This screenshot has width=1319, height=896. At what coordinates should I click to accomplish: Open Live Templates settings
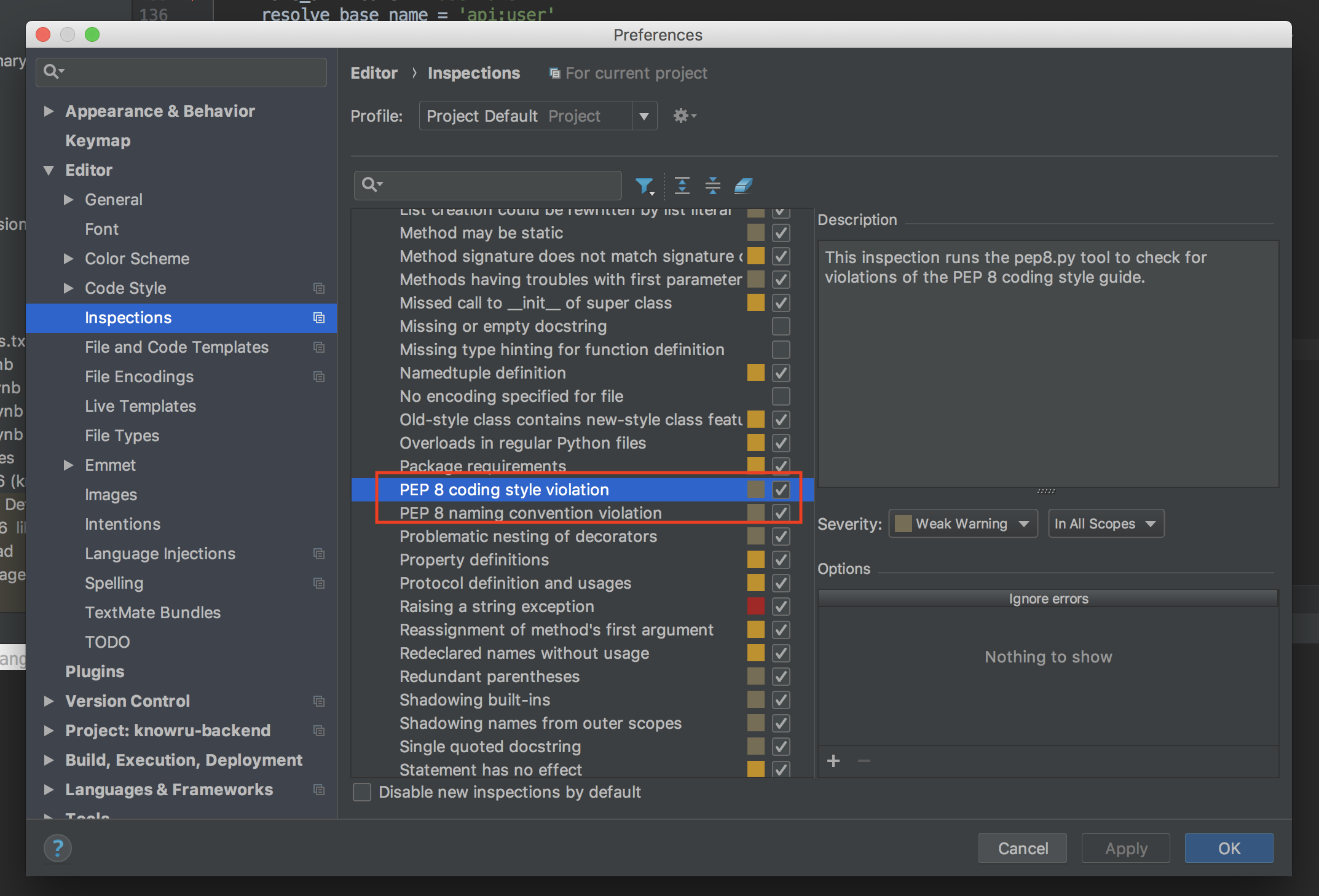(x=140, y=406)
